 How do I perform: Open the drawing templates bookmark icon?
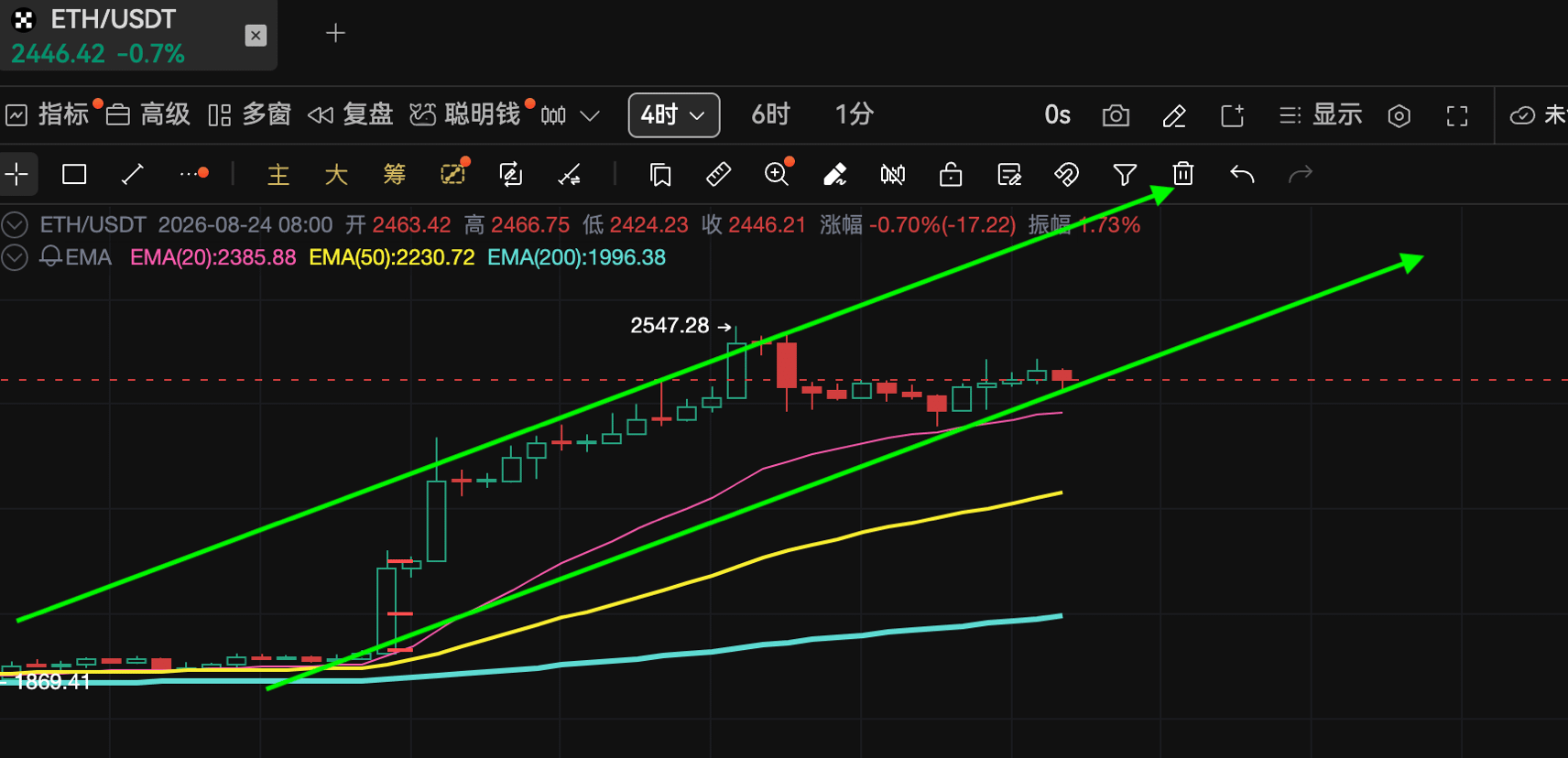(x=660, y=174)
